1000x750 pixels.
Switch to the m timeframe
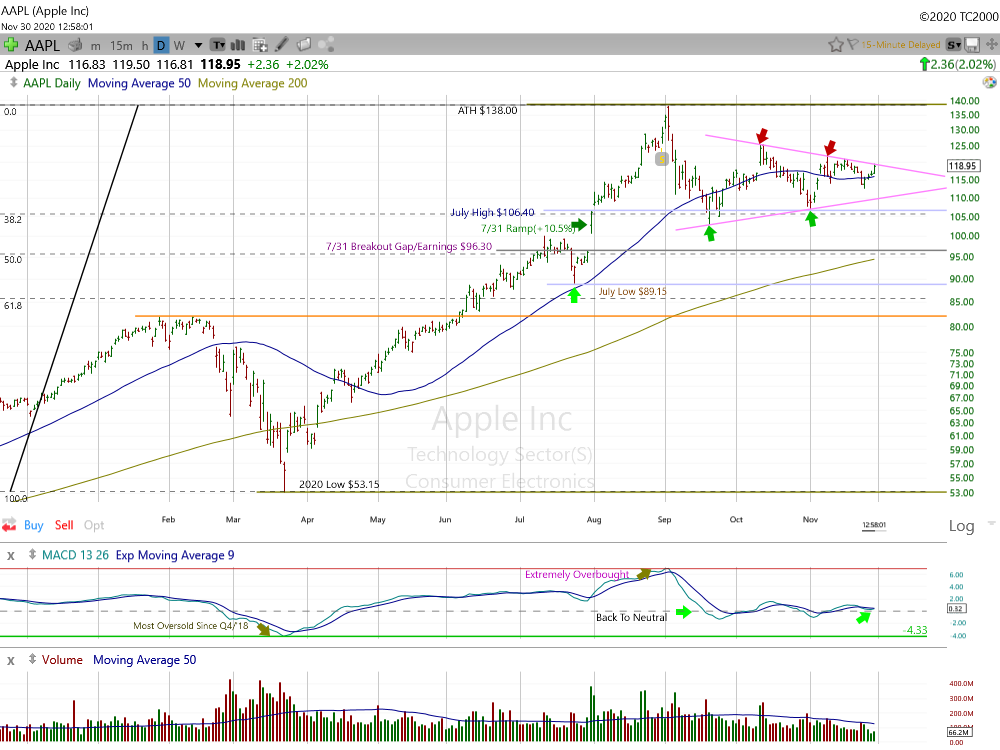96,45
